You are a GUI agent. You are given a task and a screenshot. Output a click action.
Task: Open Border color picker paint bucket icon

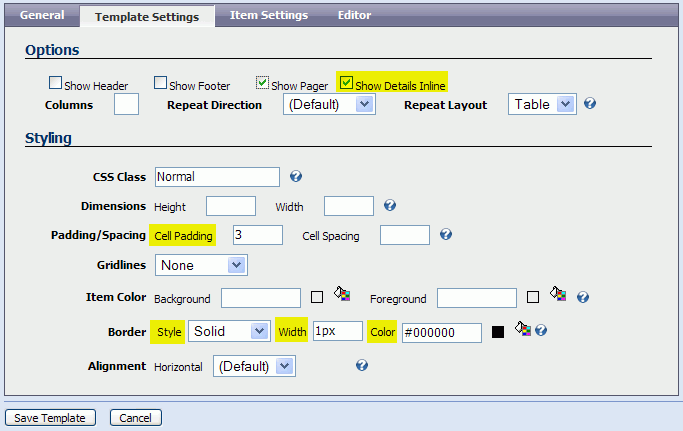click(x=523, y=329)
